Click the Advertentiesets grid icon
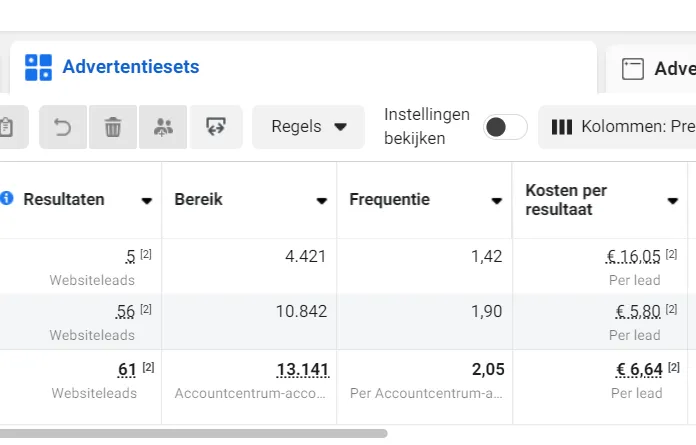Viewport: 696px width, 445px height. click(x=38, y=67)
